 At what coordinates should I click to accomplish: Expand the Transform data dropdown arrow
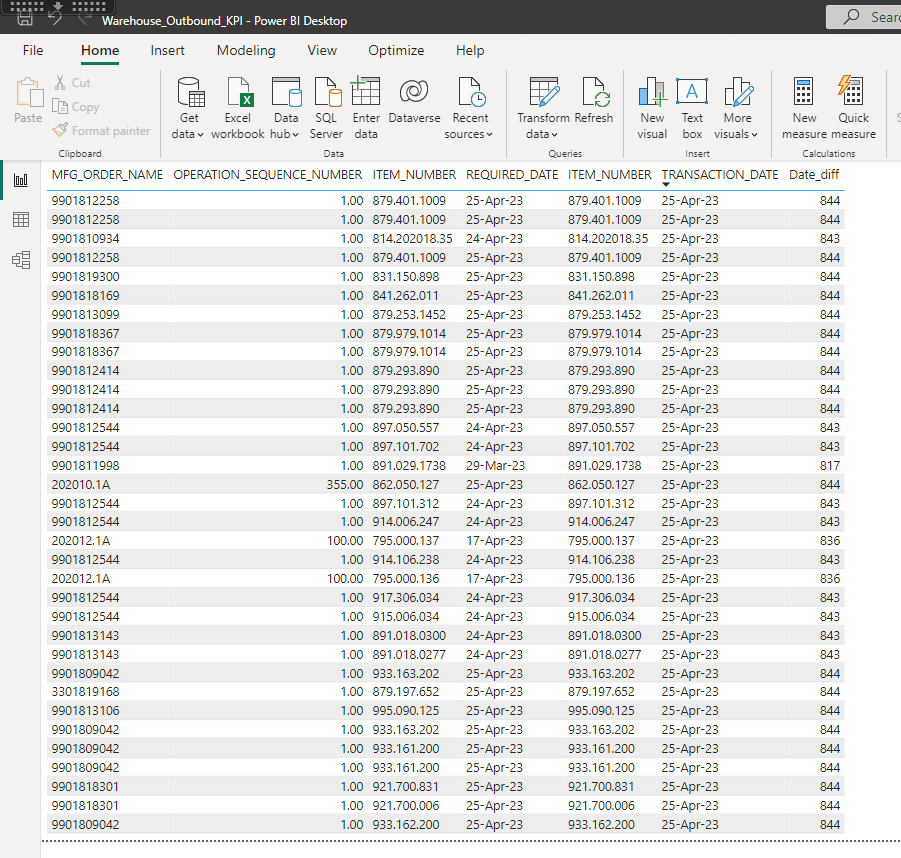[x=555, y=134]
